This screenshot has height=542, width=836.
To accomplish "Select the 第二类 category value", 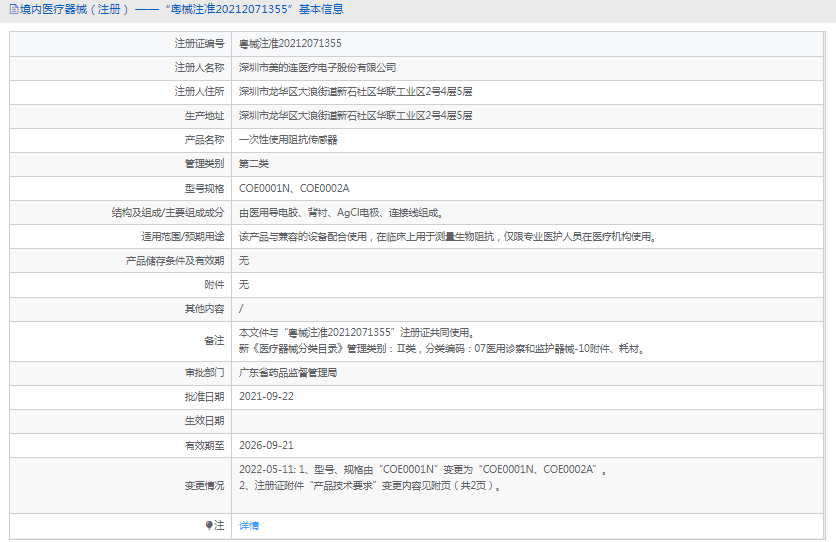I will click(x=254, y=164).
